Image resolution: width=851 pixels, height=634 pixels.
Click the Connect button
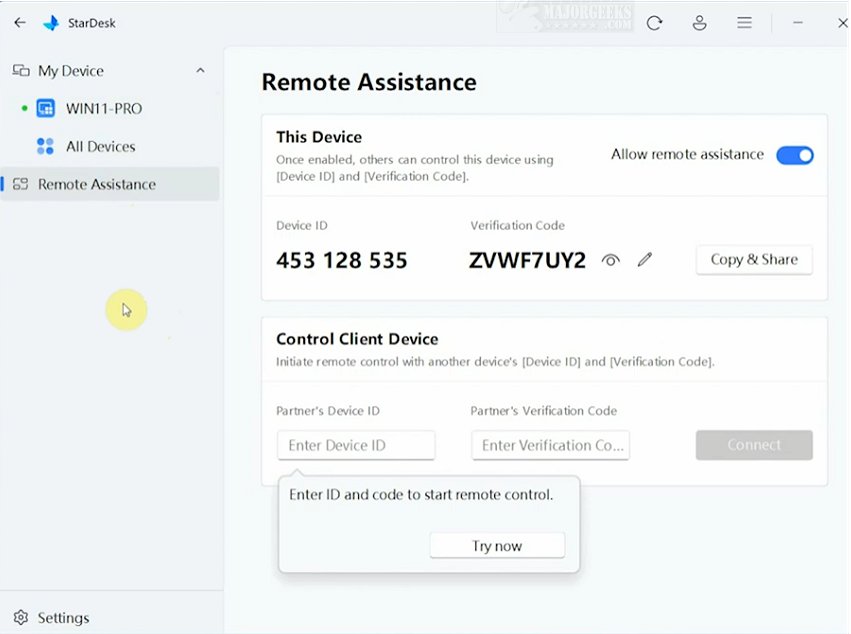(754, 445)
